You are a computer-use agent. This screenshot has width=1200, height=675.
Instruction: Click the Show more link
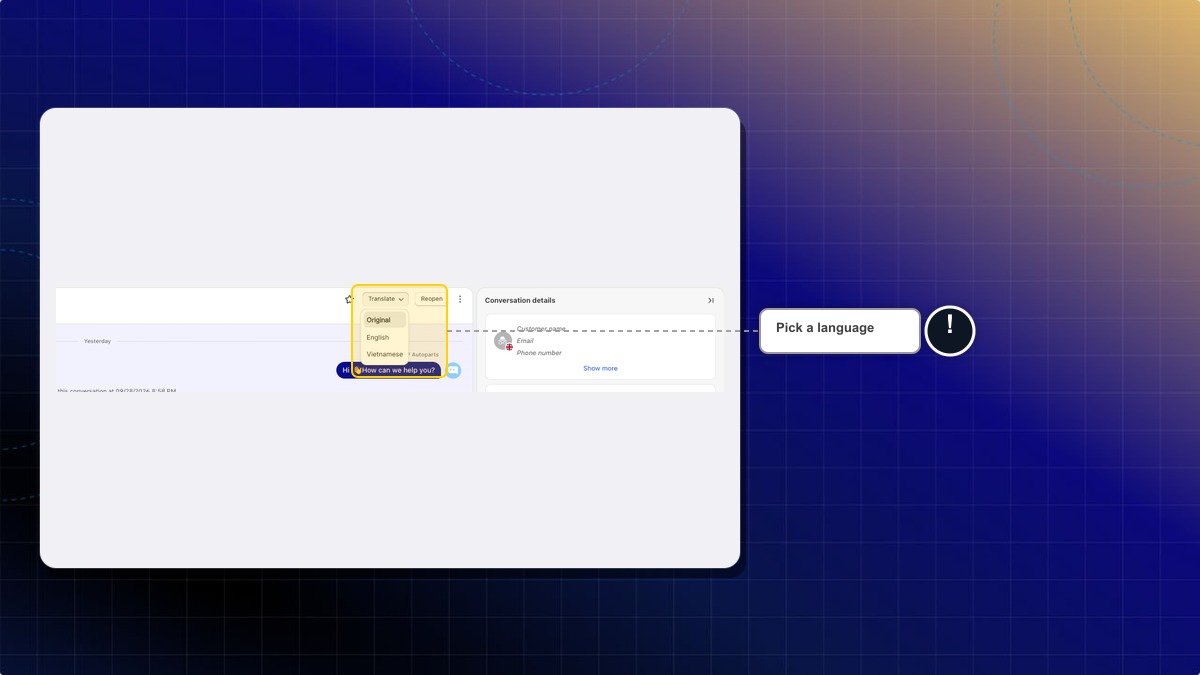click(x=600, y=368)
